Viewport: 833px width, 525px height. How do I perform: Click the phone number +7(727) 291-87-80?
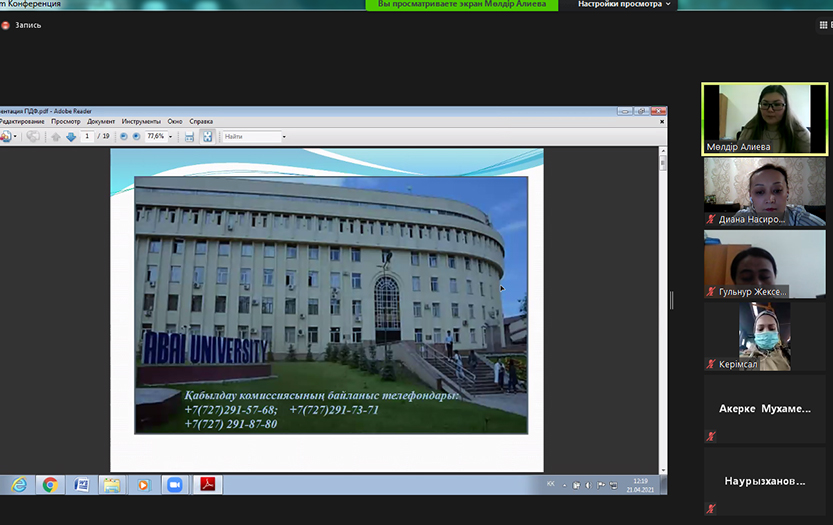231,424
